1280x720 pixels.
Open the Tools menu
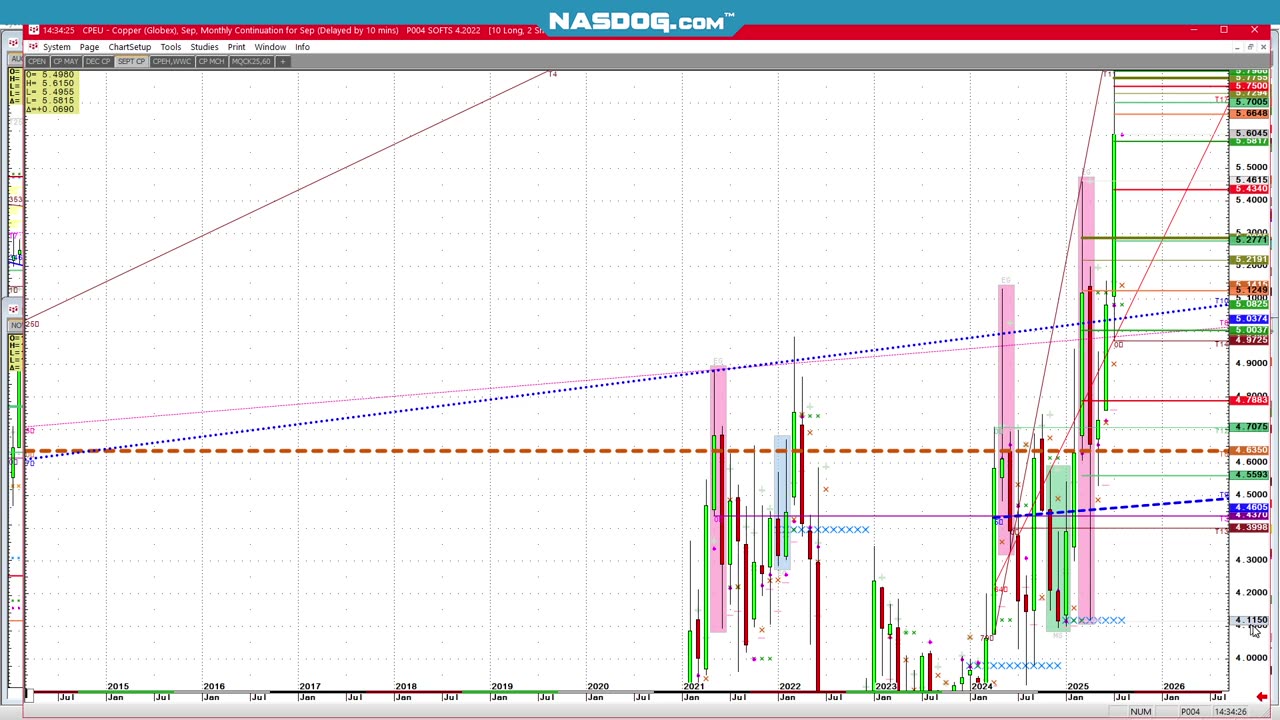pyautogui.click(x=171, y=47)
